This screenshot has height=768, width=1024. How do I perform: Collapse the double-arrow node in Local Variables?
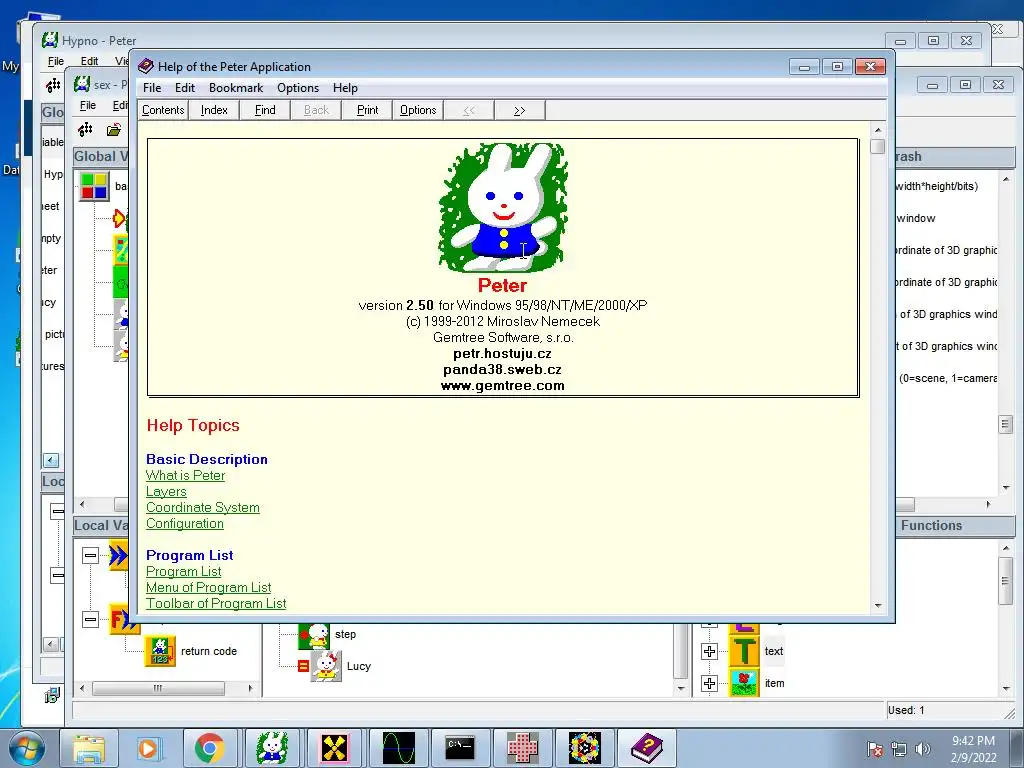(90, 556)
